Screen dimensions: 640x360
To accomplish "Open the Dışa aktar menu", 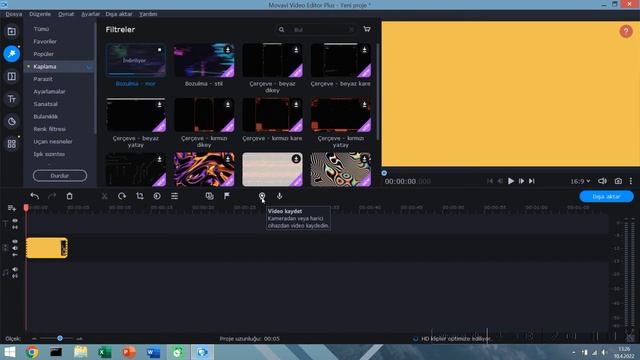I will click(119, 14).
